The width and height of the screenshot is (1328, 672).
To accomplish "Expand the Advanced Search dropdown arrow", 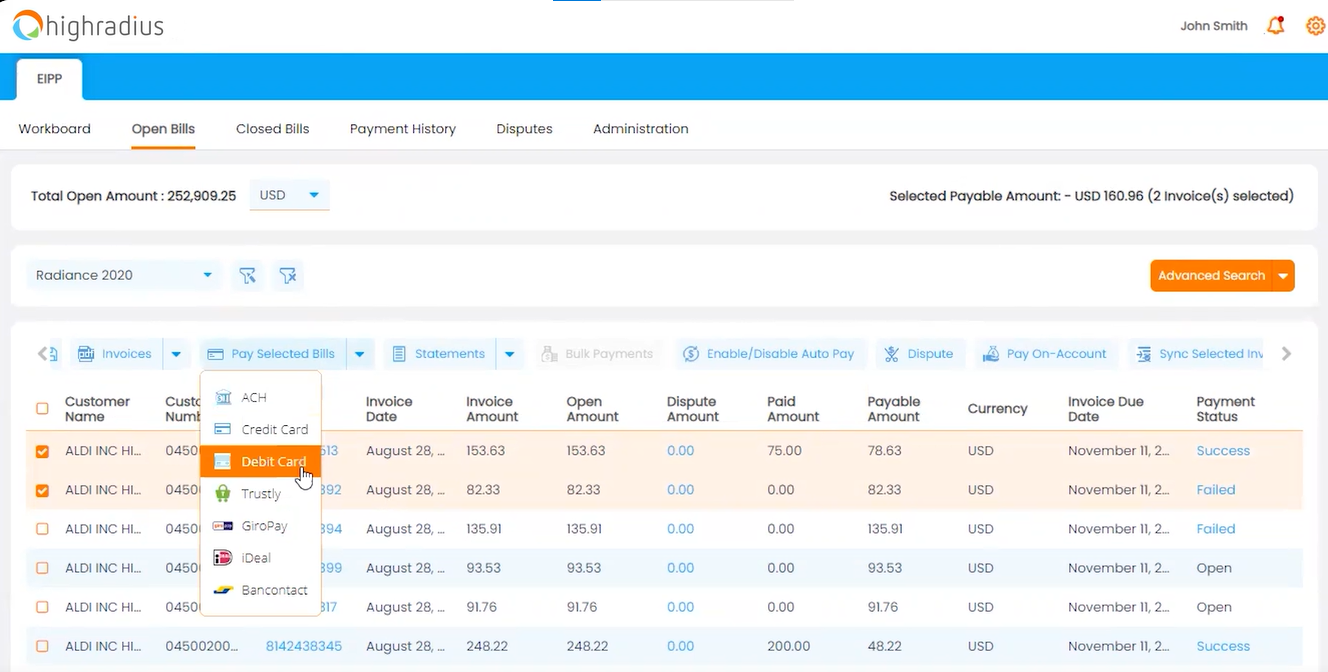I will pyautogui.click(x=1284, y=276).
